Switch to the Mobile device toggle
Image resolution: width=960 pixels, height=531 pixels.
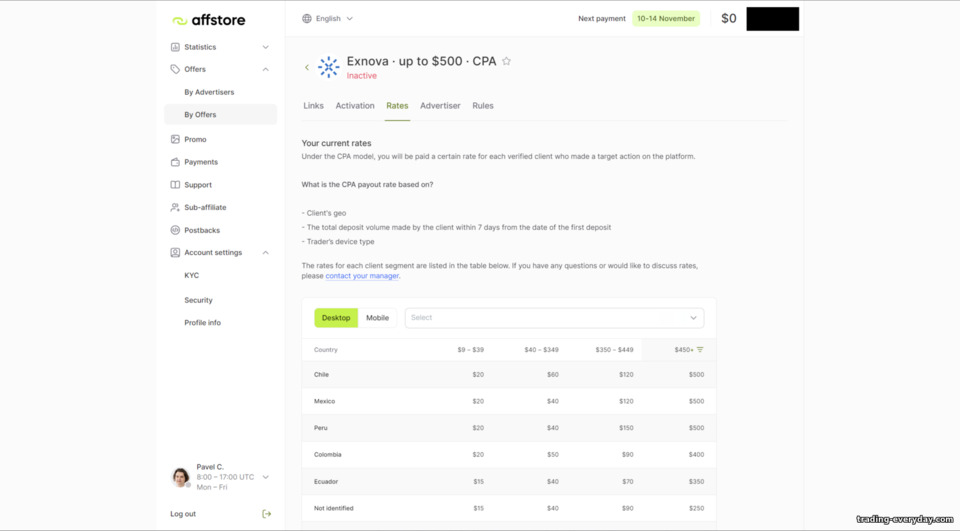click(x=377, y=318)
